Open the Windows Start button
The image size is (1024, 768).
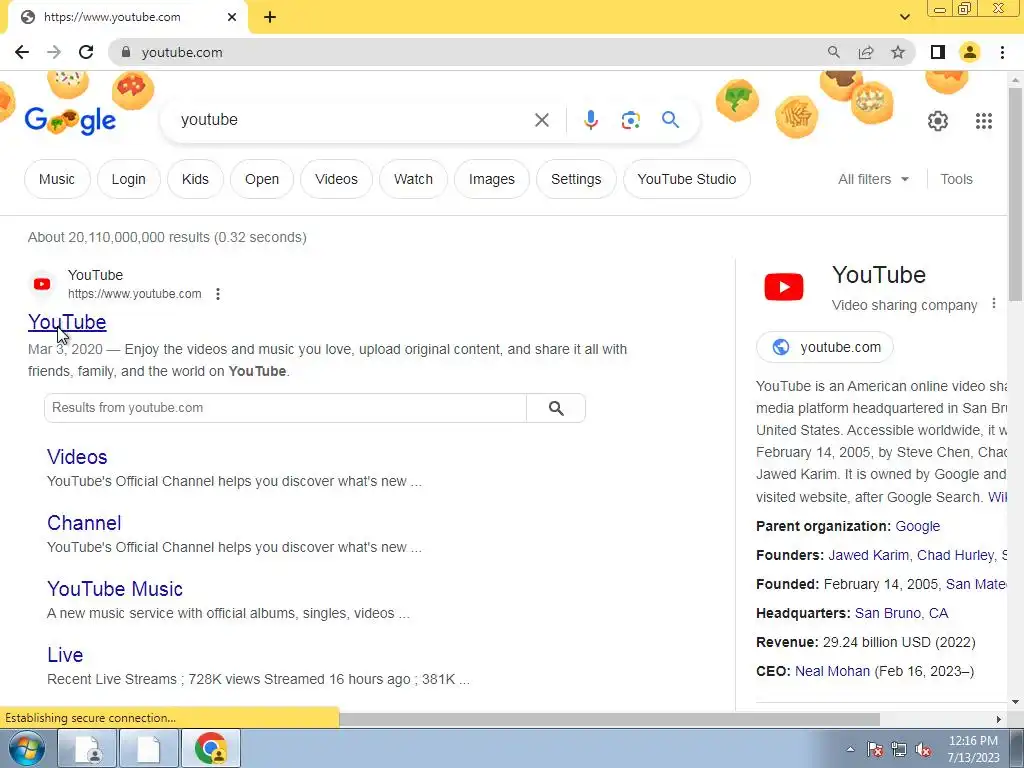(x=27, y=748)
